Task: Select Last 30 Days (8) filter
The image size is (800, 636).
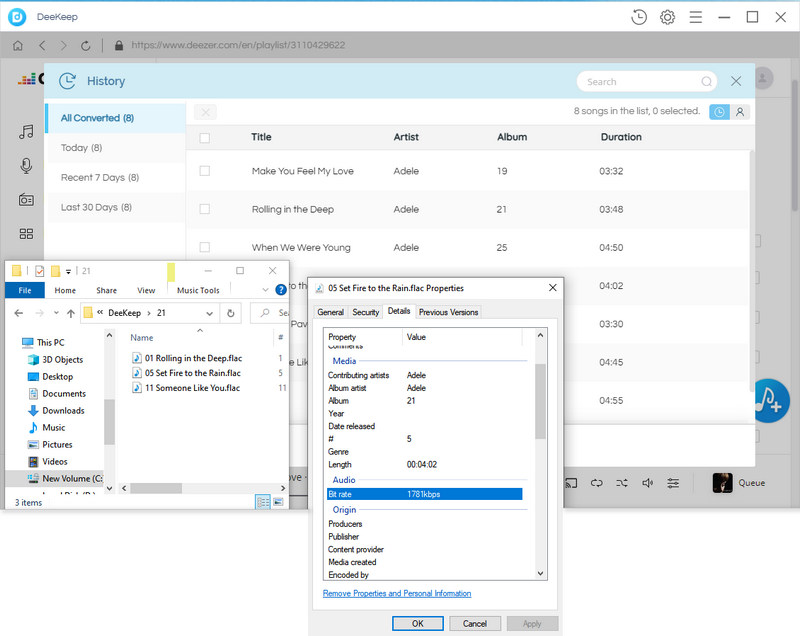Action: [116, 207]
